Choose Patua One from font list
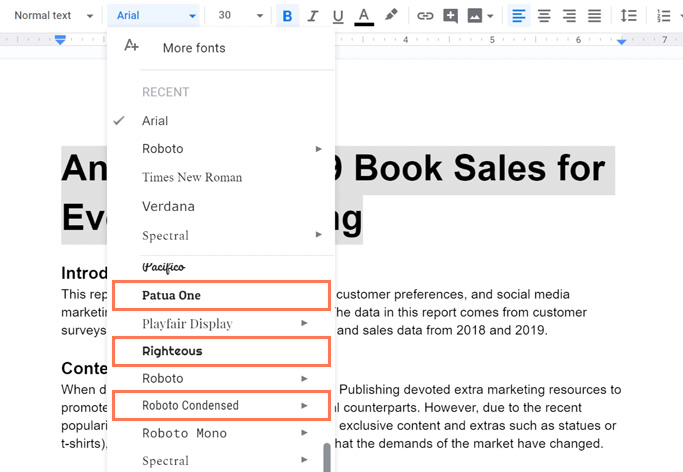Viewport: 683px width, 472px height. pyautogui.click(x=171, y=296)
